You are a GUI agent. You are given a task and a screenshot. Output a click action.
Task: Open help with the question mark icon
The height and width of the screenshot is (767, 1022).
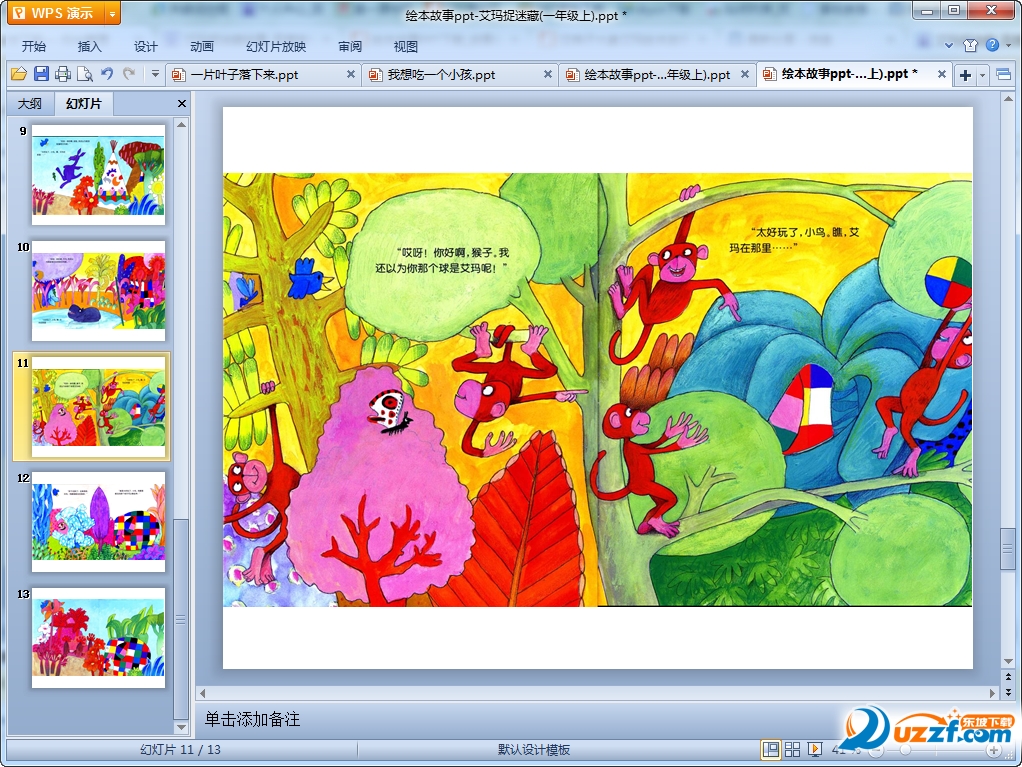click(x=992, y=45)
